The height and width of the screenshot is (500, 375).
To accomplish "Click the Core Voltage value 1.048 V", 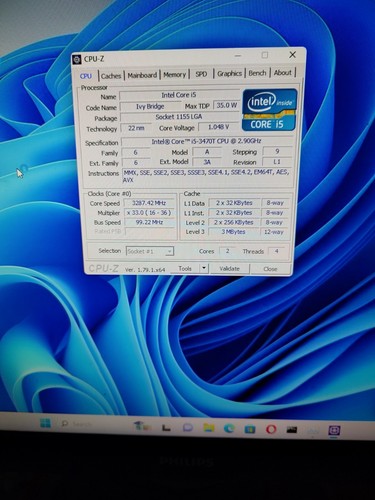I will point(218,127).
